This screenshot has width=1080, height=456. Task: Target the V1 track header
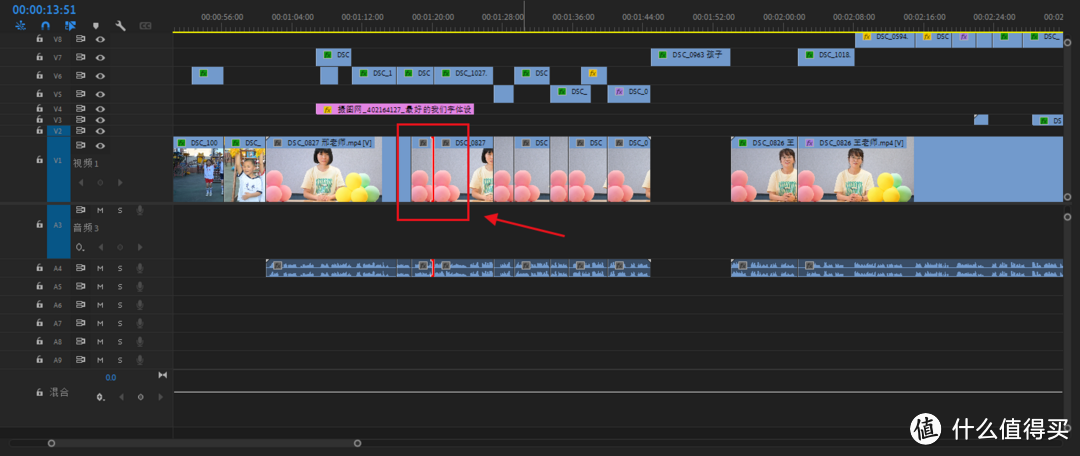point(59,169)
